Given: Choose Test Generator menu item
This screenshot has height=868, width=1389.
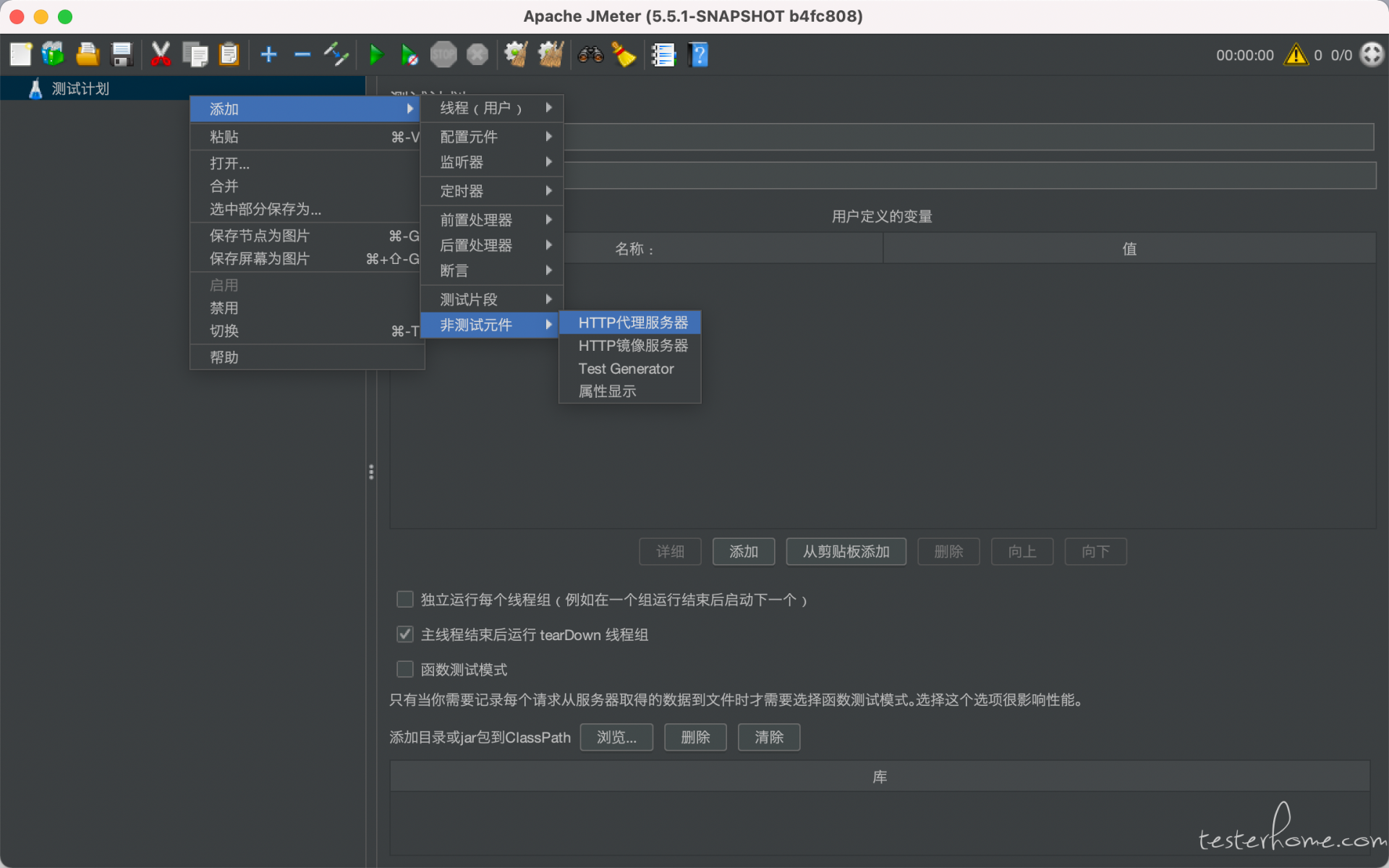Looking at the screenshot, I should tap(630, 369).
